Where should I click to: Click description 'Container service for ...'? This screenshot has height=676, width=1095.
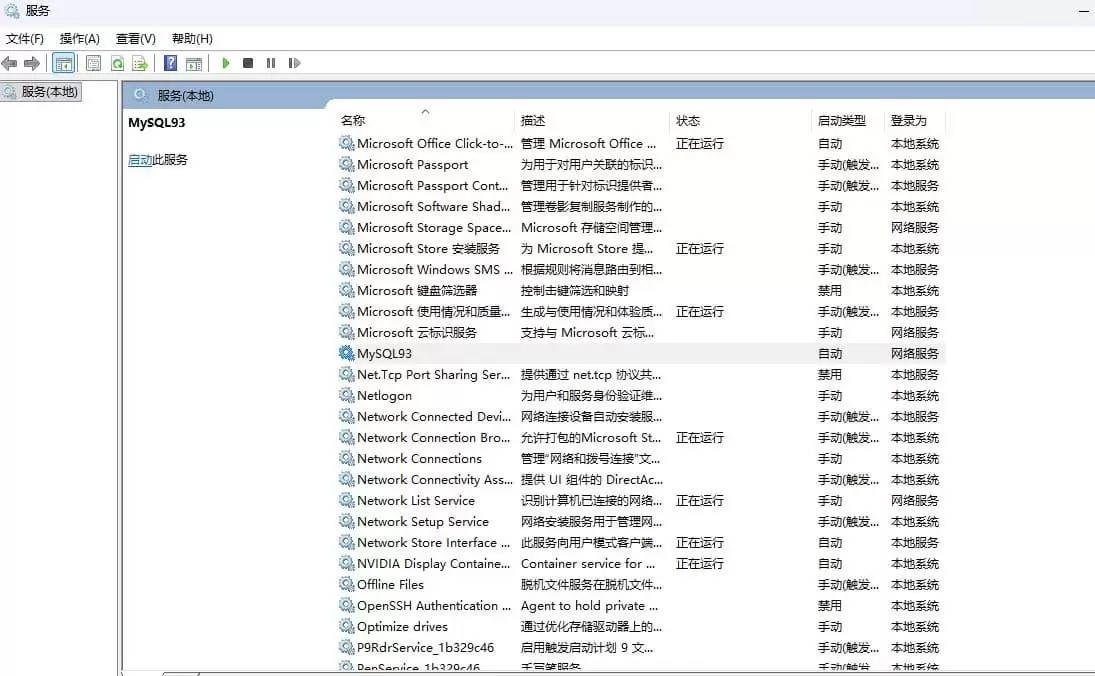[588, 564]
